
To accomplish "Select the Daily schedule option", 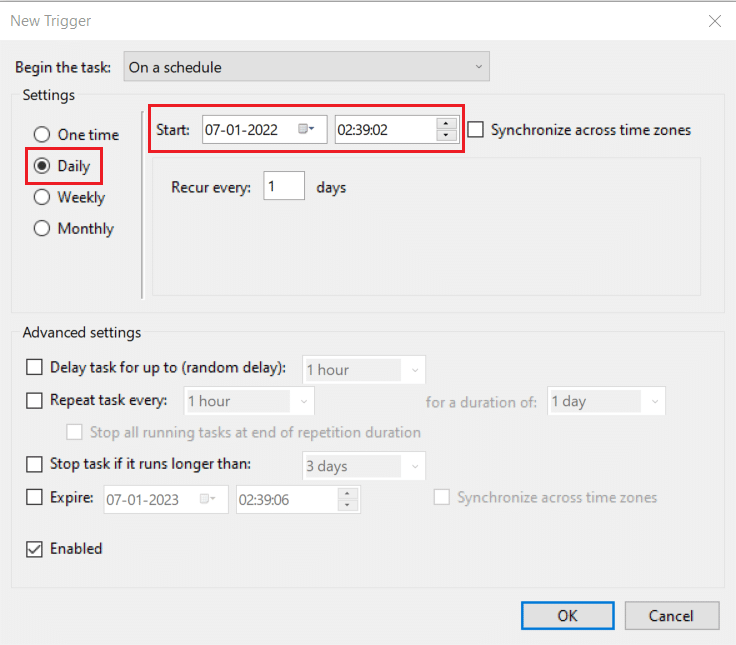I will tap(42, 166).
